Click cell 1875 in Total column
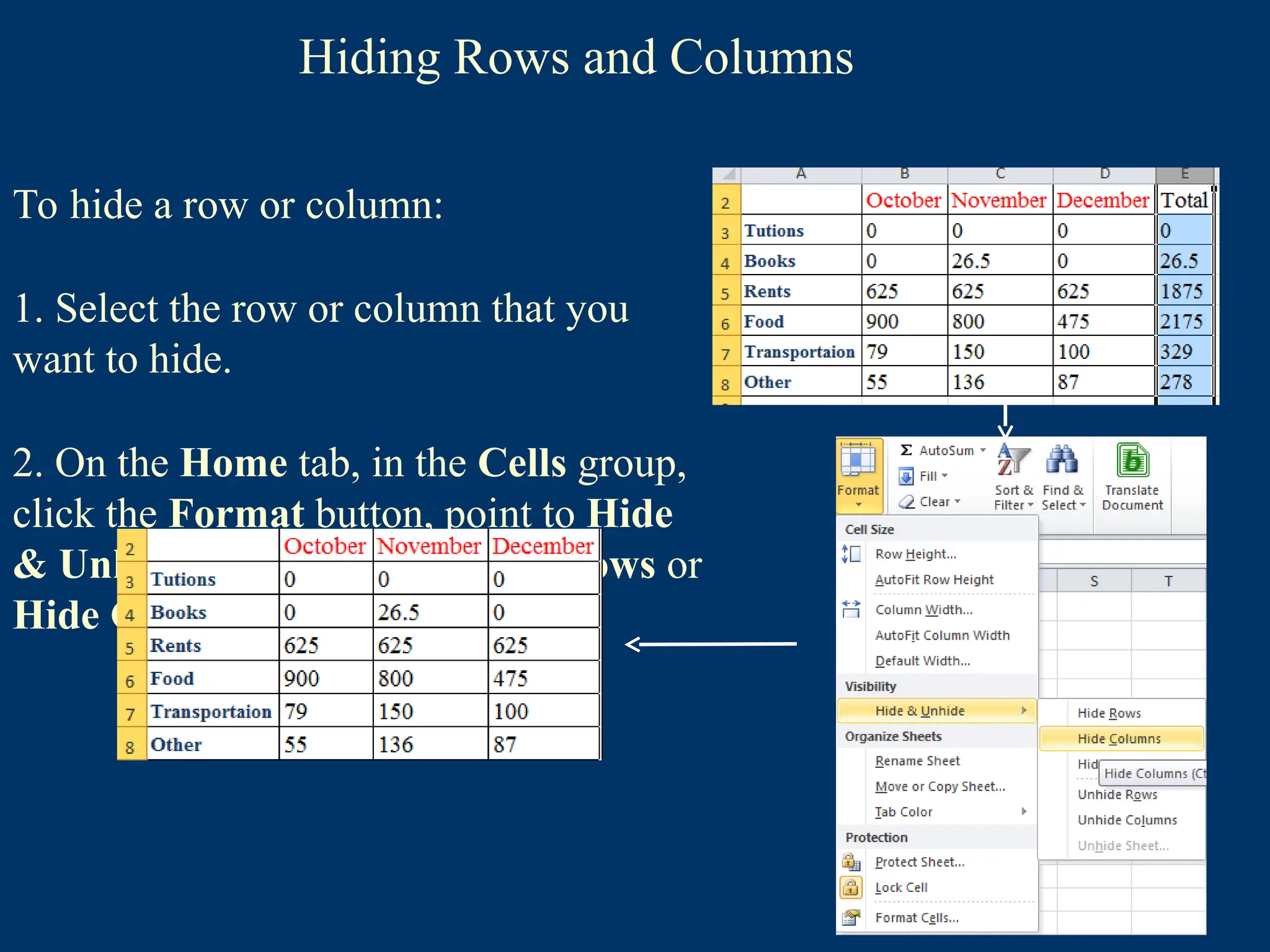1270x952 pixels. pyautogui.click(x=1184, y=291)
